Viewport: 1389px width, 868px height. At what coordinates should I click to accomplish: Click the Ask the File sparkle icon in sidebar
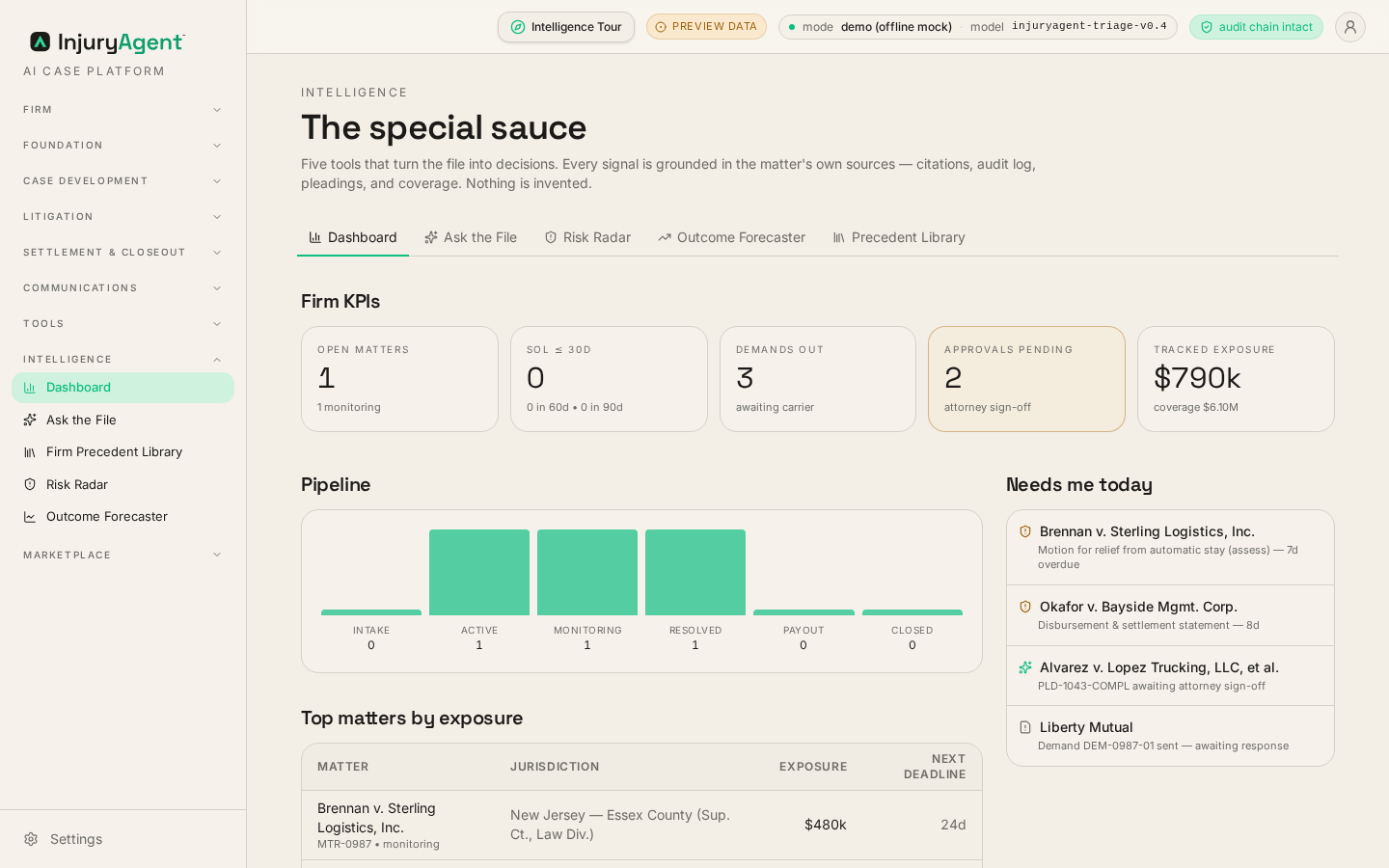pos(30,420)
